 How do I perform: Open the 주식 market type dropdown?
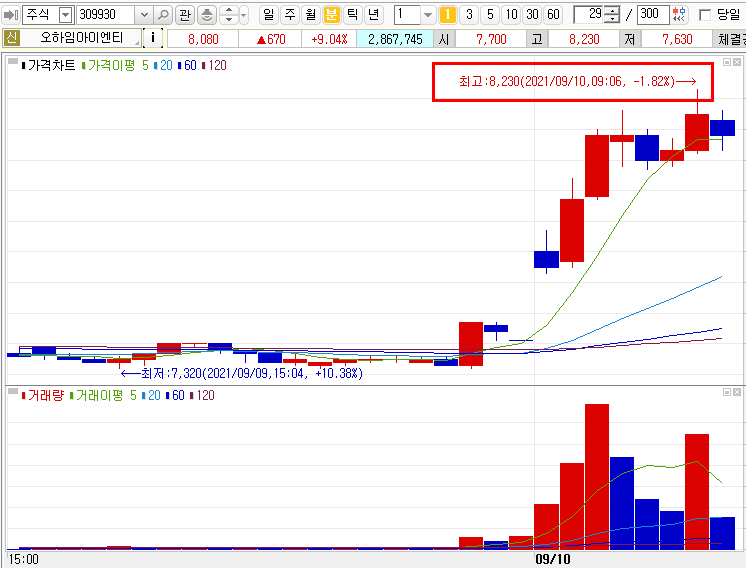click(x=66, y=15)
